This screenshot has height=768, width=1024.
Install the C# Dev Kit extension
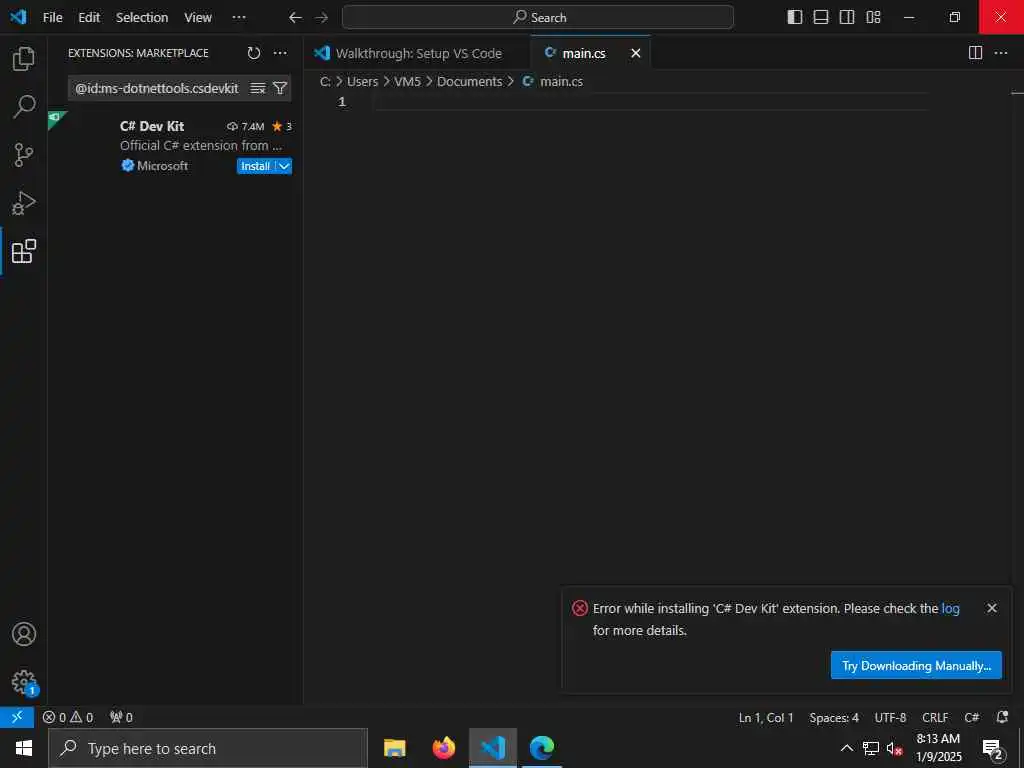click(x=255, y=166)
